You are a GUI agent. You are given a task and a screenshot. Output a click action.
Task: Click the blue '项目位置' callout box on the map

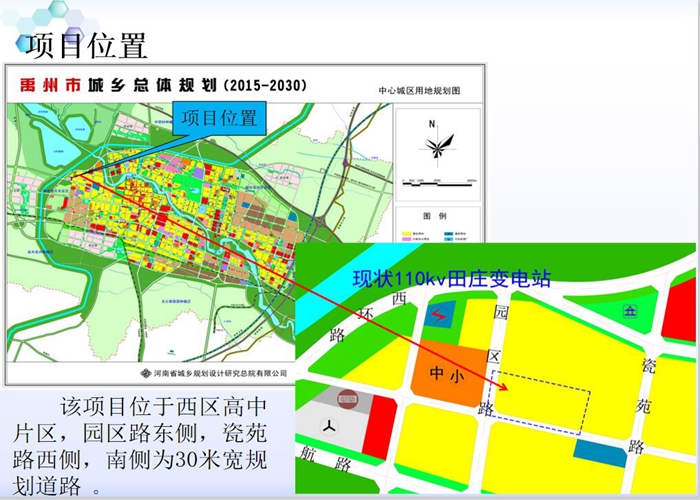point(220,118)
